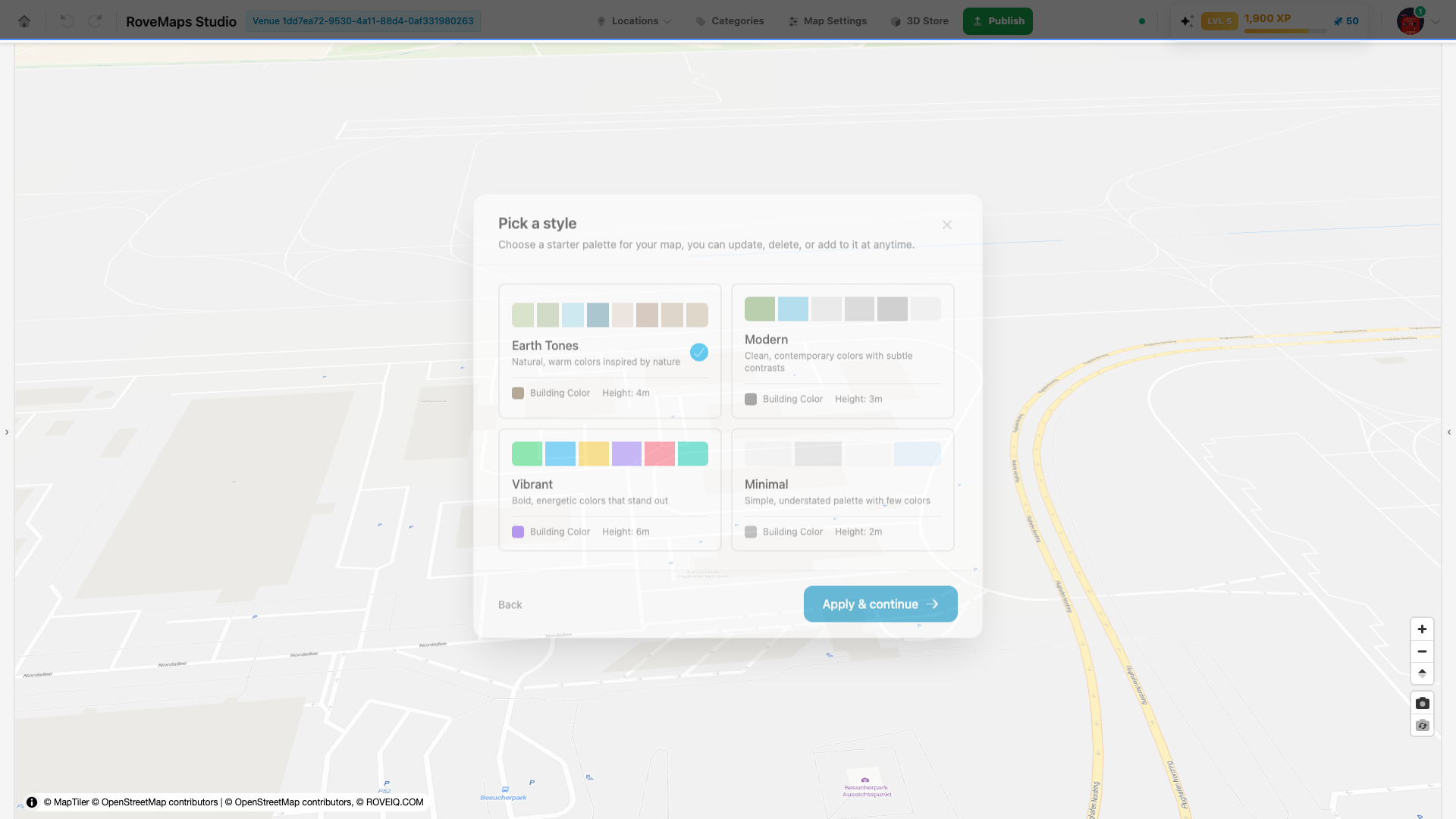Zoom in on the map
Viewport: 1456px width, 819px height.
pyautogui.click(x=1422, y=629)
